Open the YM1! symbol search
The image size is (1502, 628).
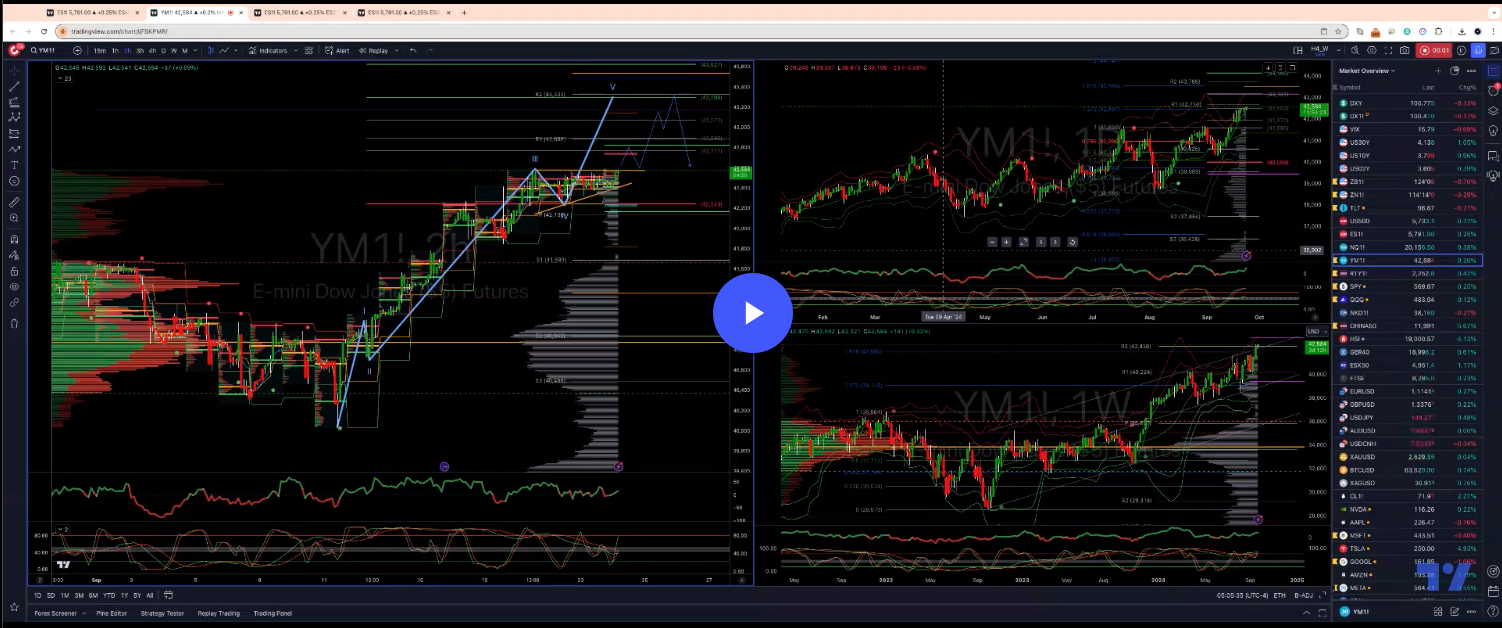point(44,50)
